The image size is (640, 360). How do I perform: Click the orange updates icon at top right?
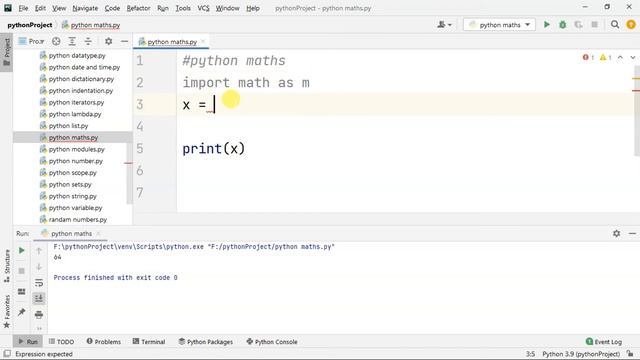pyautogui.click(x=631, y=24)
